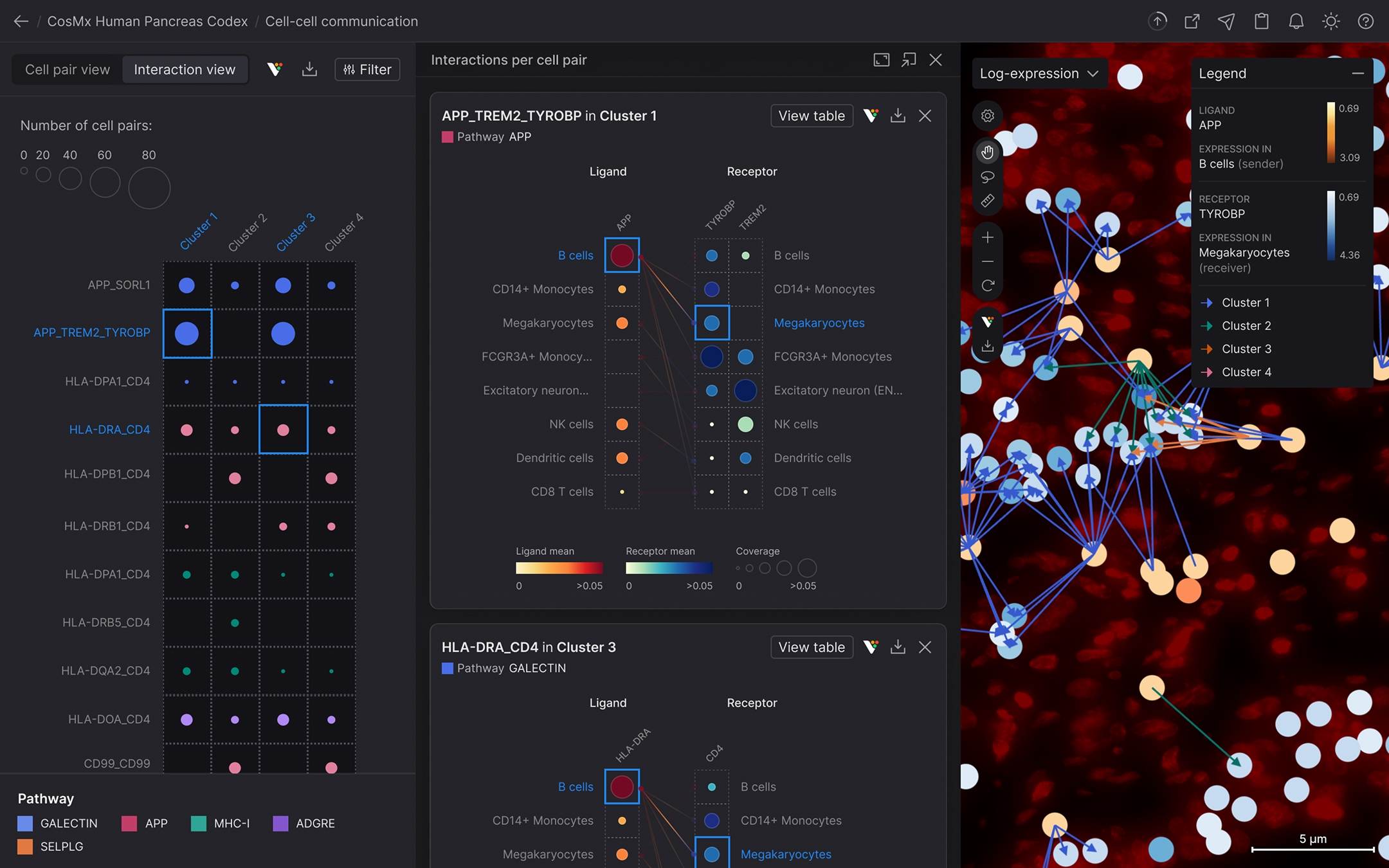This screenshot has height=868, width=1389.
Task: Toggle light and dark theme
Action: (1330, 21)
